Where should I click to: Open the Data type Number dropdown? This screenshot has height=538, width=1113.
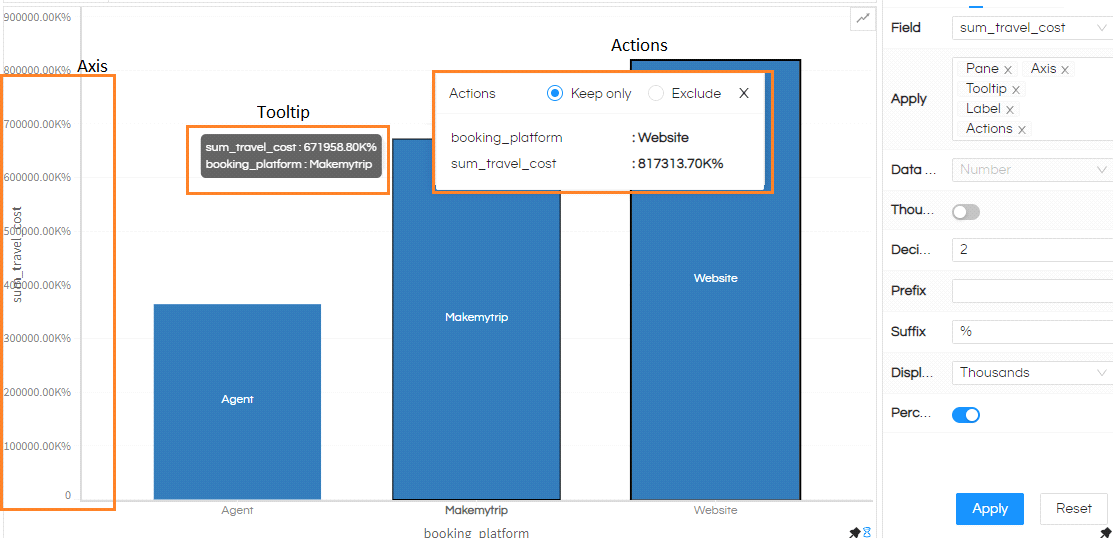click(x=1032, y=170)
